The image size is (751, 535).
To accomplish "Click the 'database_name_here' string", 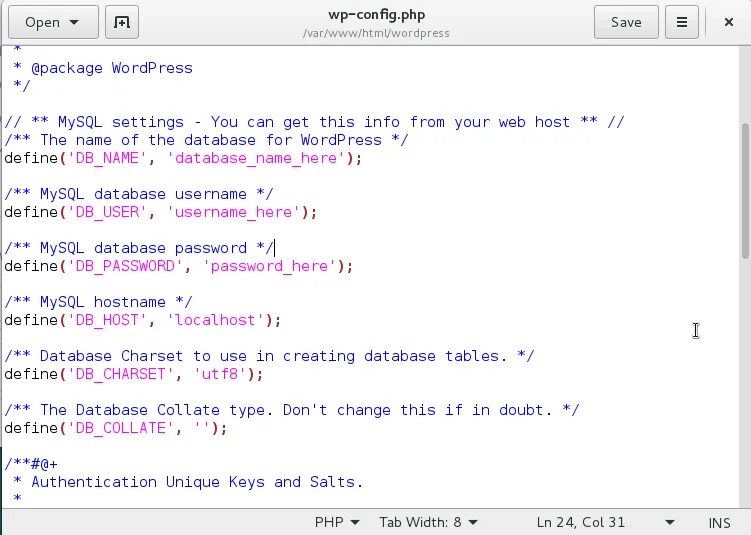I will [x=256, y=158].
